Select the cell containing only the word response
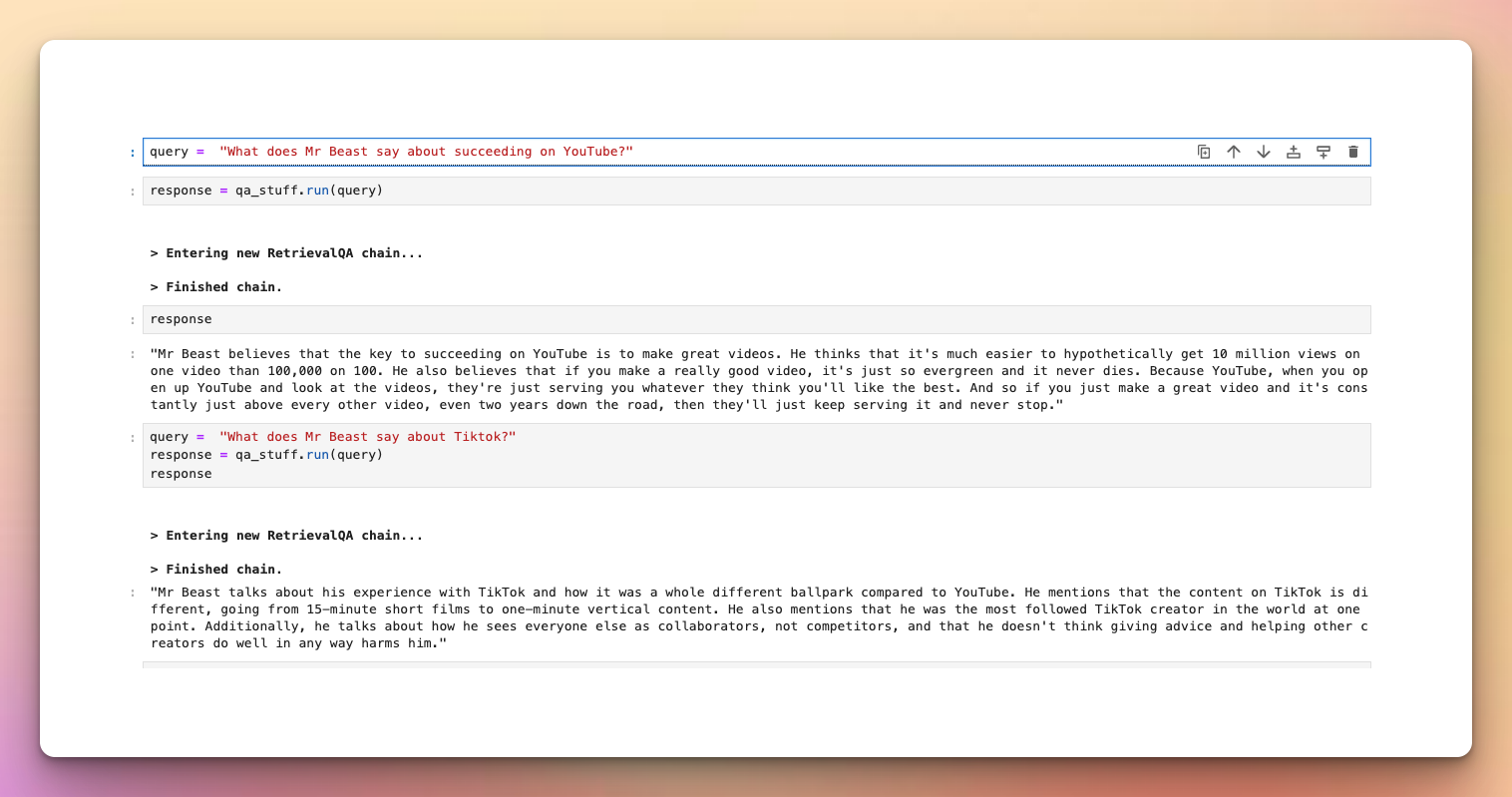Screen dimensions: 1512x797 tap(756, 319)
